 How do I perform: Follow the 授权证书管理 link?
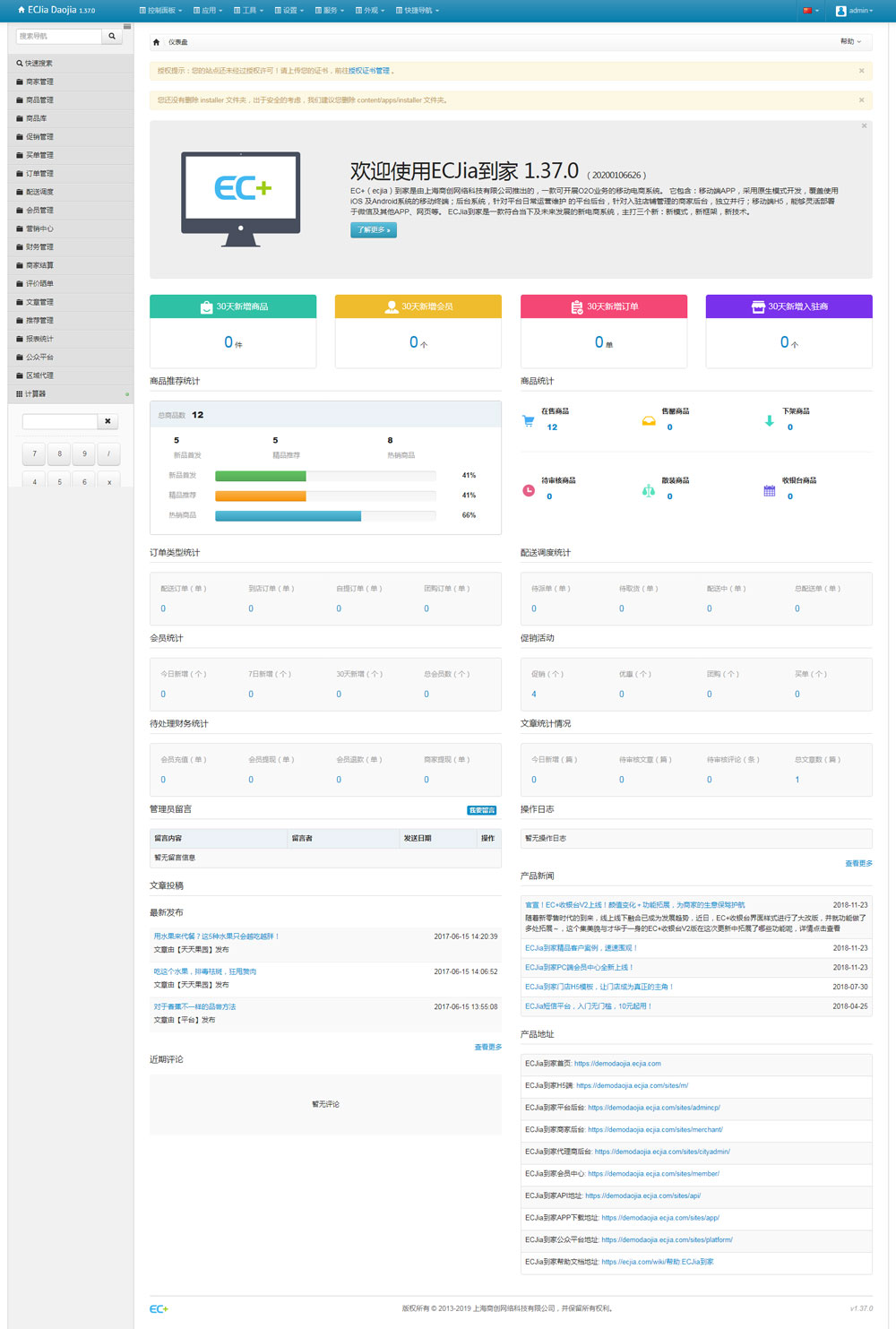[369, 71]
